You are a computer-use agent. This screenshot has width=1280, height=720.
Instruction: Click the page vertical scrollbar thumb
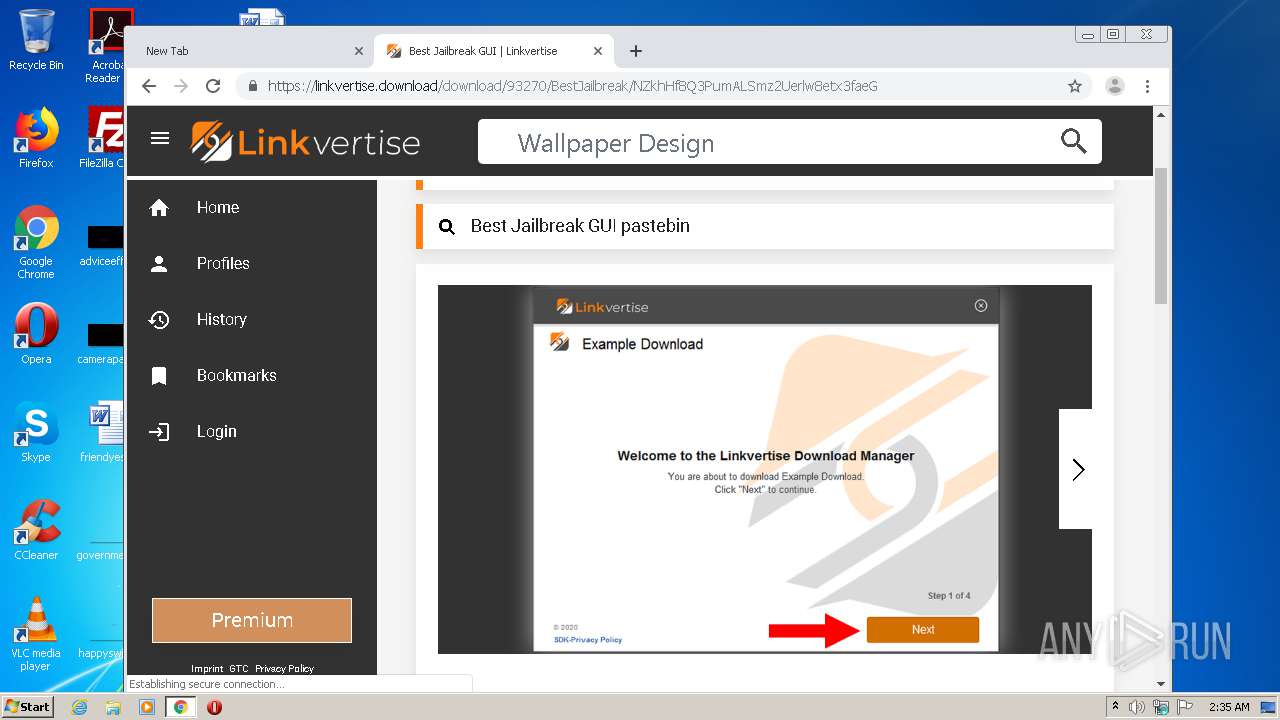click(x=1161, y=235)
